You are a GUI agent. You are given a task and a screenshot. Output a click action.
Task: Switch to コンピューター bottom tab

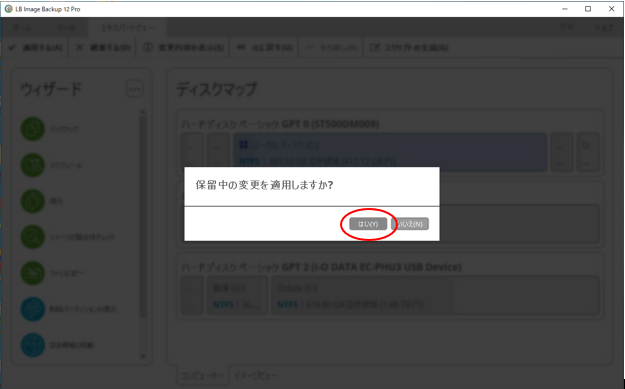202,375
